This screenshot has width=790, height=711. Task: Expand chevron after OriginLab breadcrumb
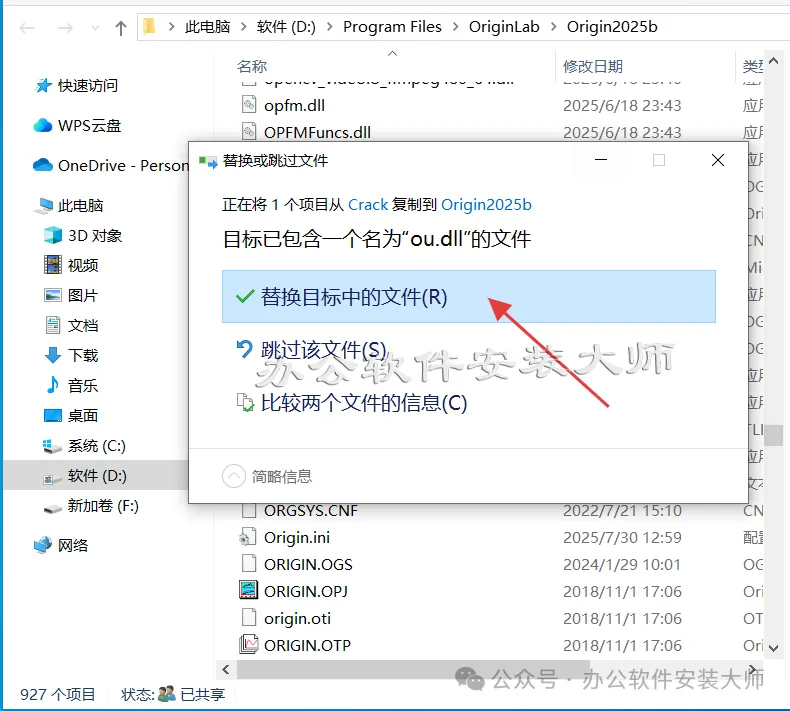click(553, 27)
